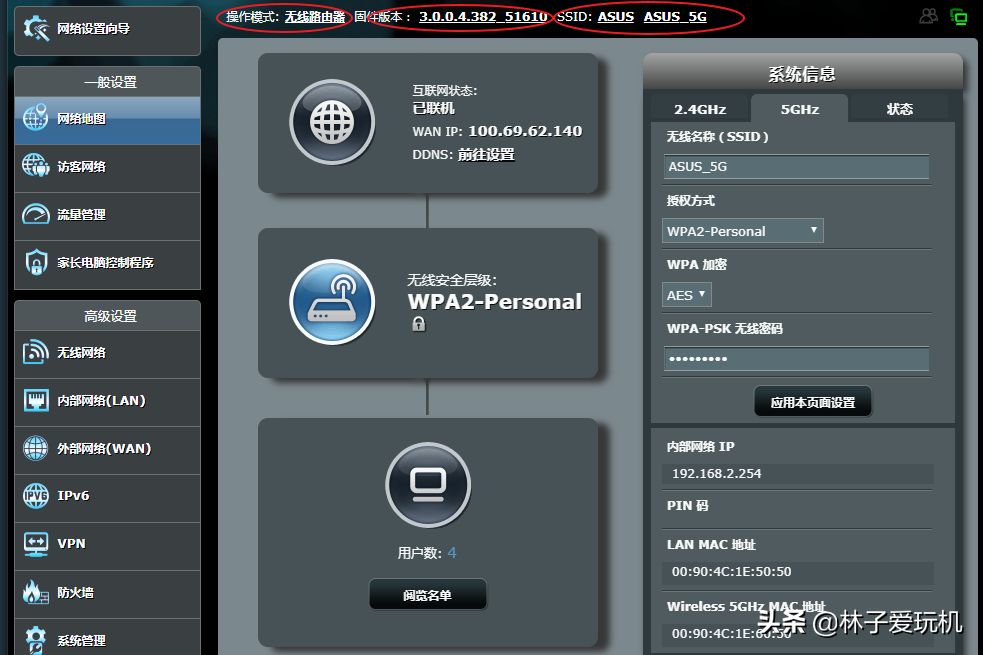Click the 系统信息 panel header
The width and height of the screenshot is (983, 655).
pyautogui.click(x=802, y=72)
